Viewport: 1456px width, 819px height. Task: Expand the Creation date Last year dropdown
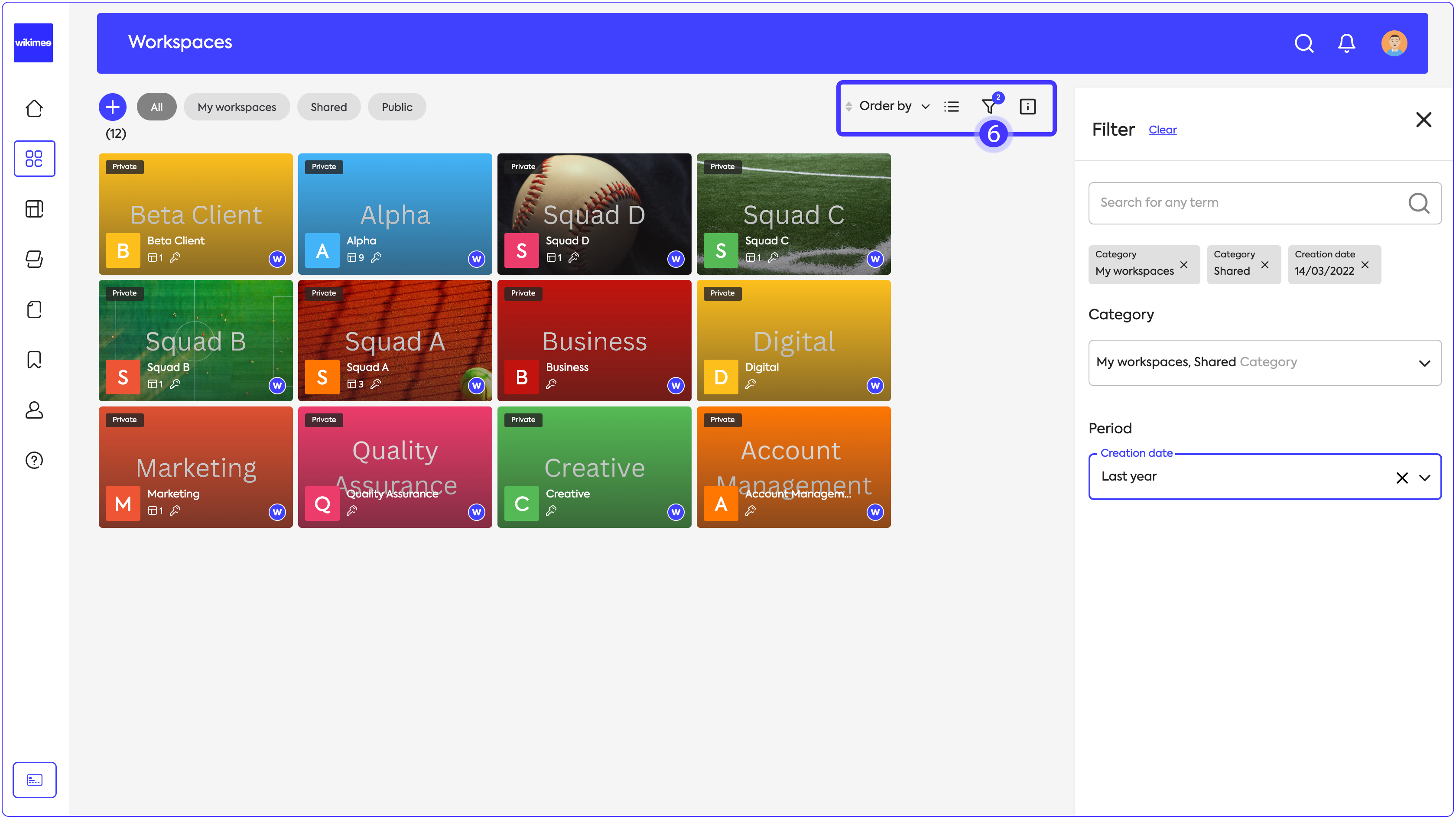click(1424, 478)
